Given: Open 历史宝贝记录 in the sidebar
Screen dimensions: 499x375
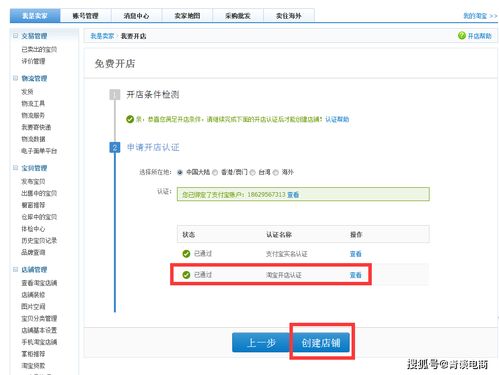Looking at the screenshot, I should coord(39,240).
